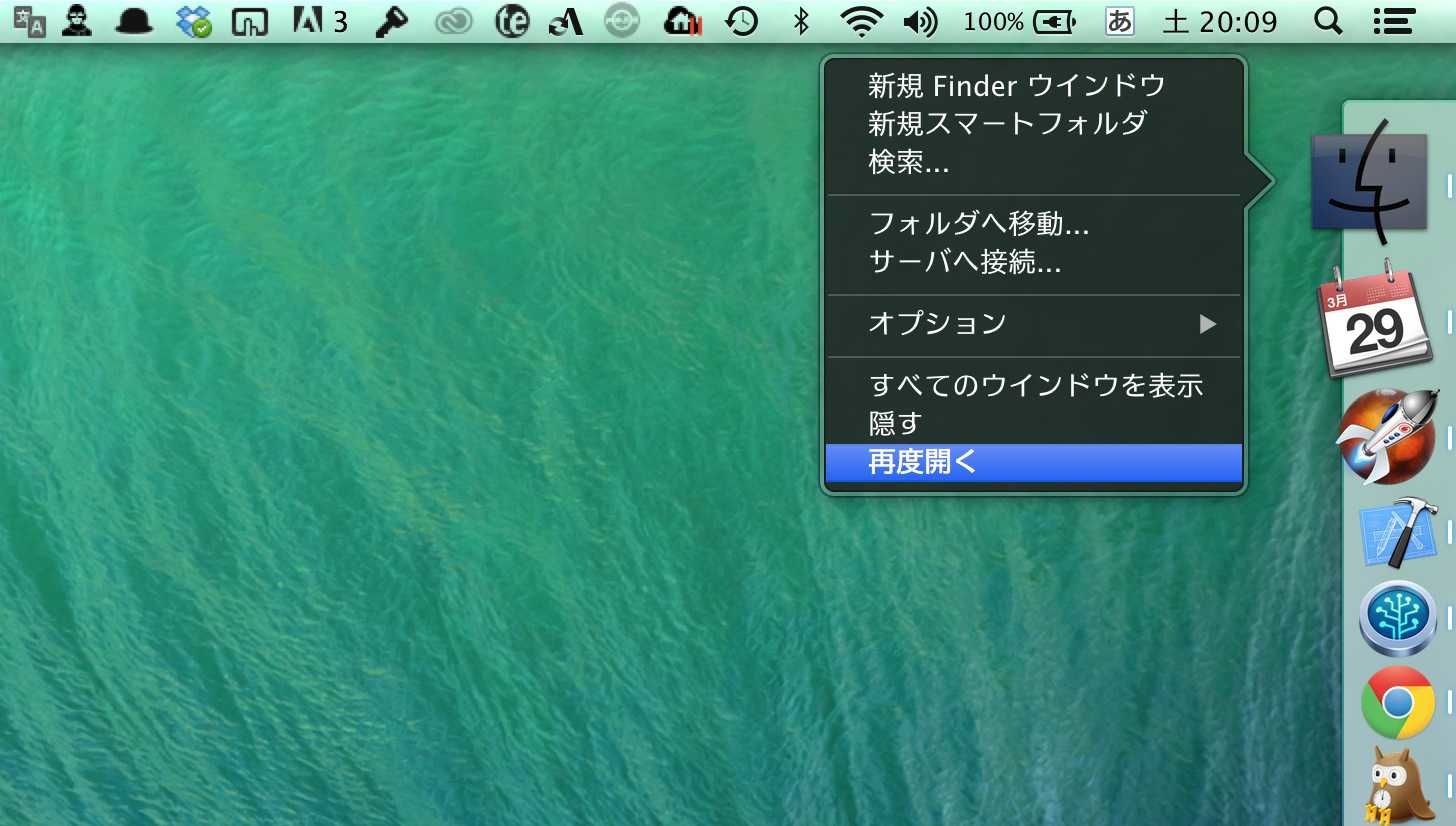Viewport: 1456px width, 826px height.
Task: Launch the rocket-on-globe app in the Dock
Action: point(1387,436)
